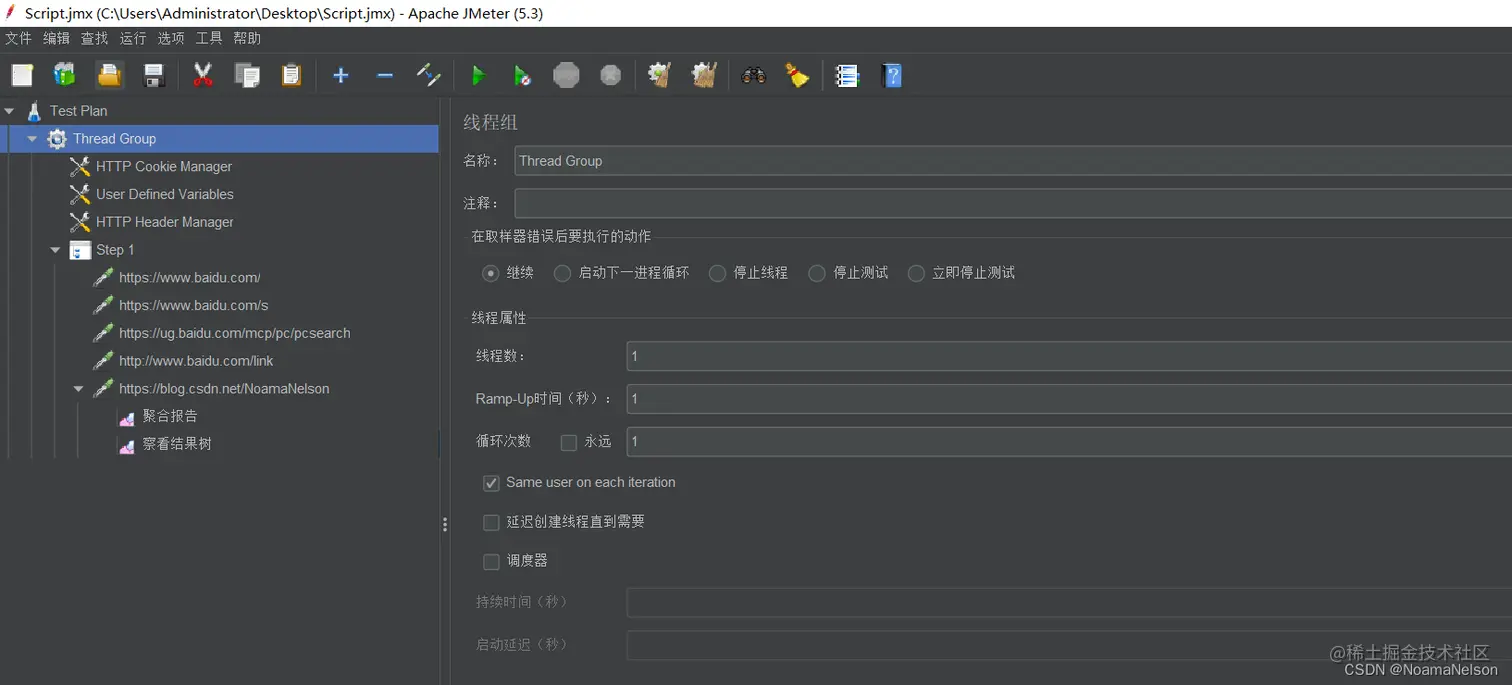Clear all results using the broom icon
The width and height of the screenshot is (1512, 685).
(x=797, y=75)
